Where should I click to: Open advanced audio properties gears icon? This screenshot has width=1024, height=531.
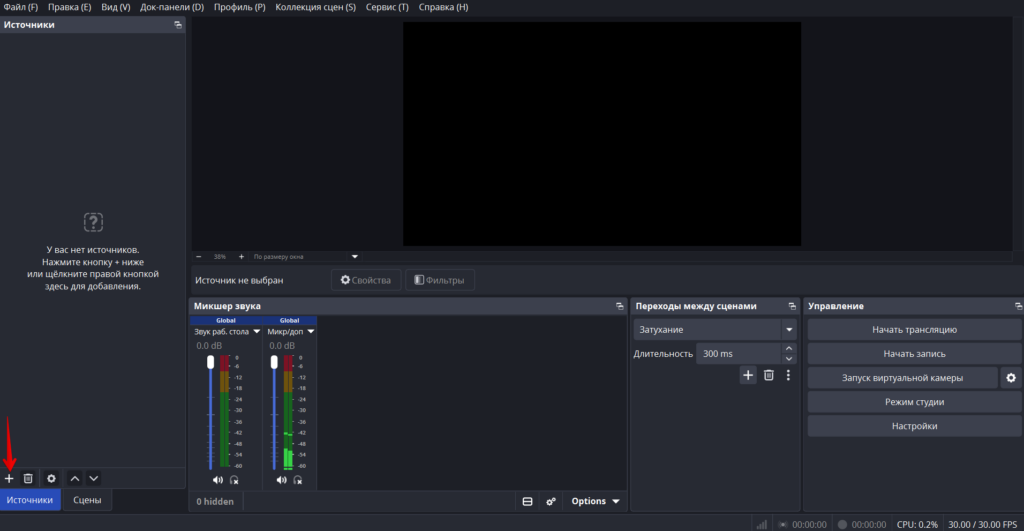coord(551,502)
